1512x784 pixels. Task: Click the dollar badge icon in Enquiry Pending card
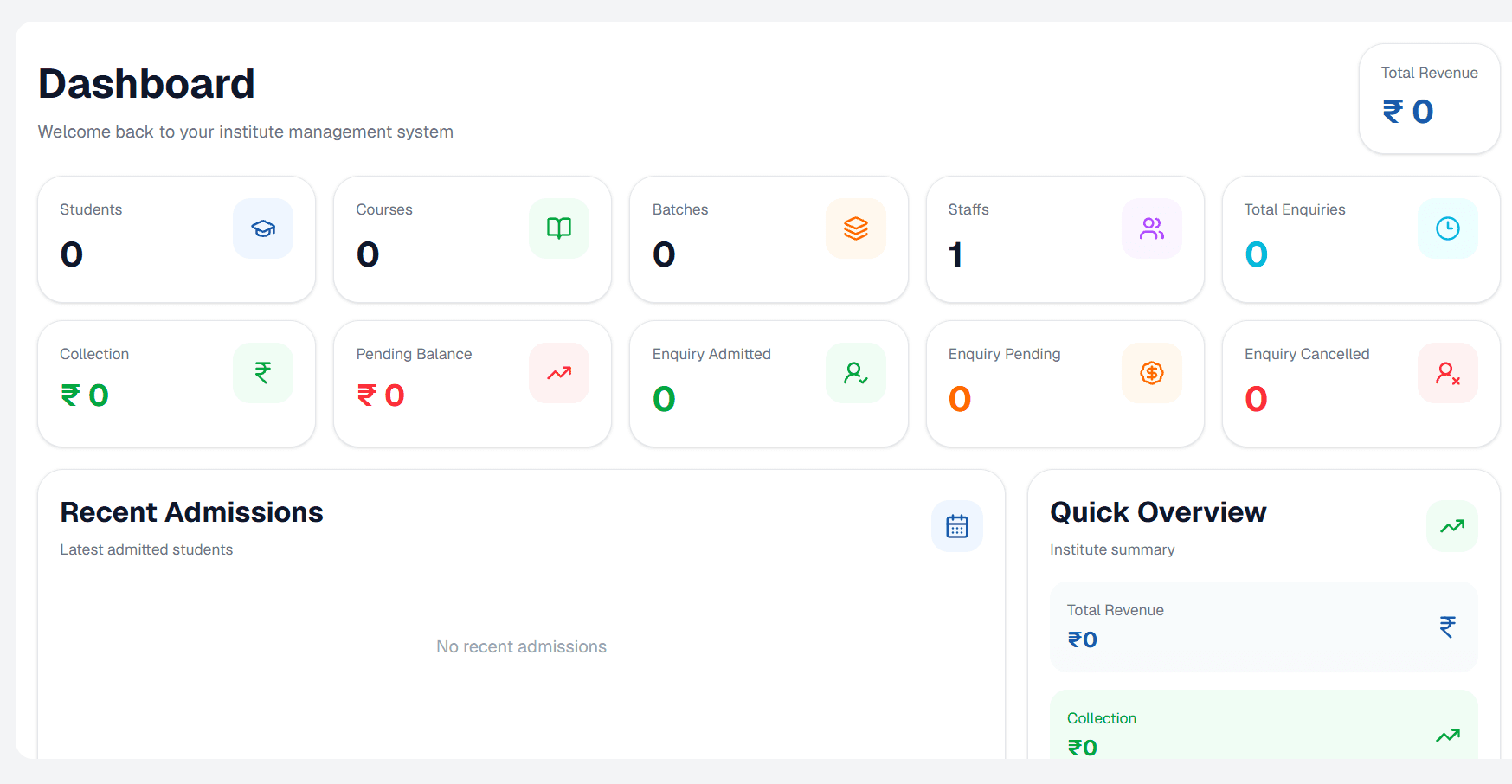[x=1152, y=373]
